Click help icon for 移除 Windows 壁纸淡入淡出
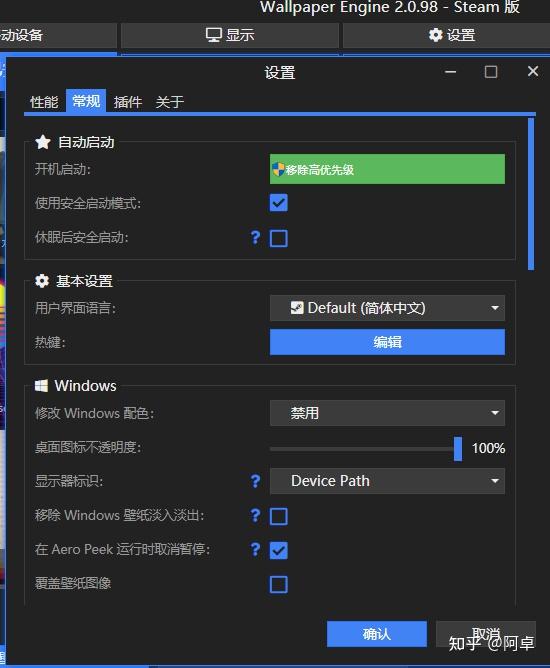550x668 pixels. 255,515
